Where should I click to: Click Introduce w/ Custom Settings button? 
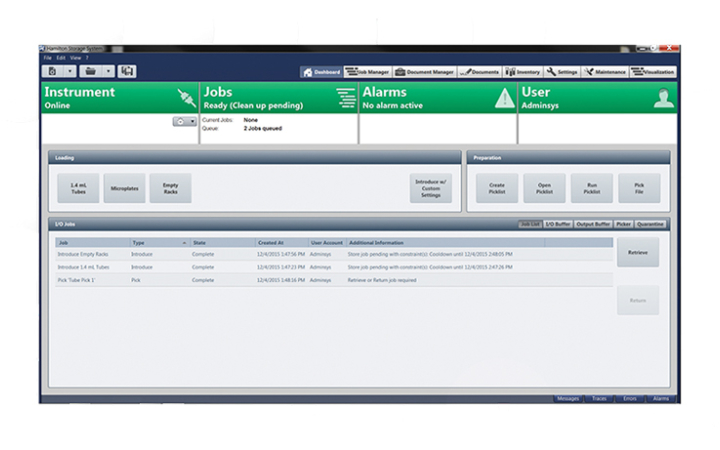tap(431, 188)
